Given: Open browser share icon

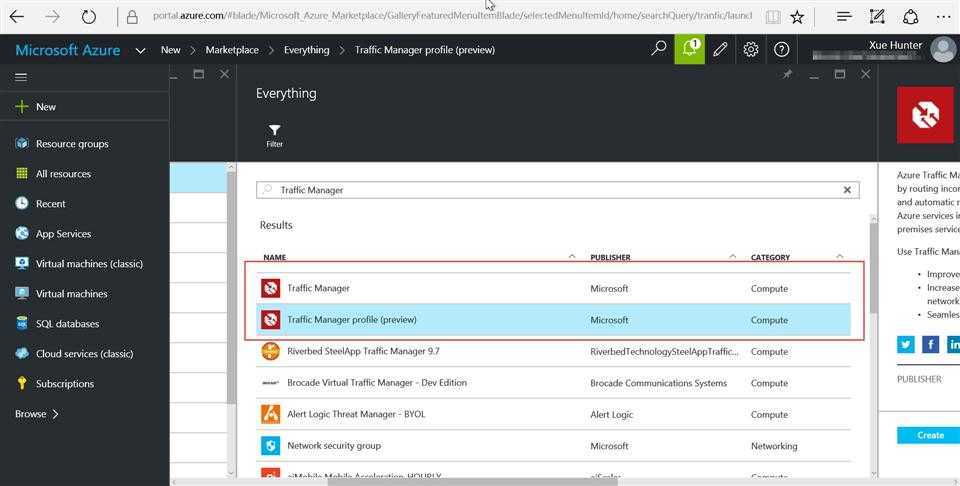Looking at the screenshot, I should coord(910,17).
